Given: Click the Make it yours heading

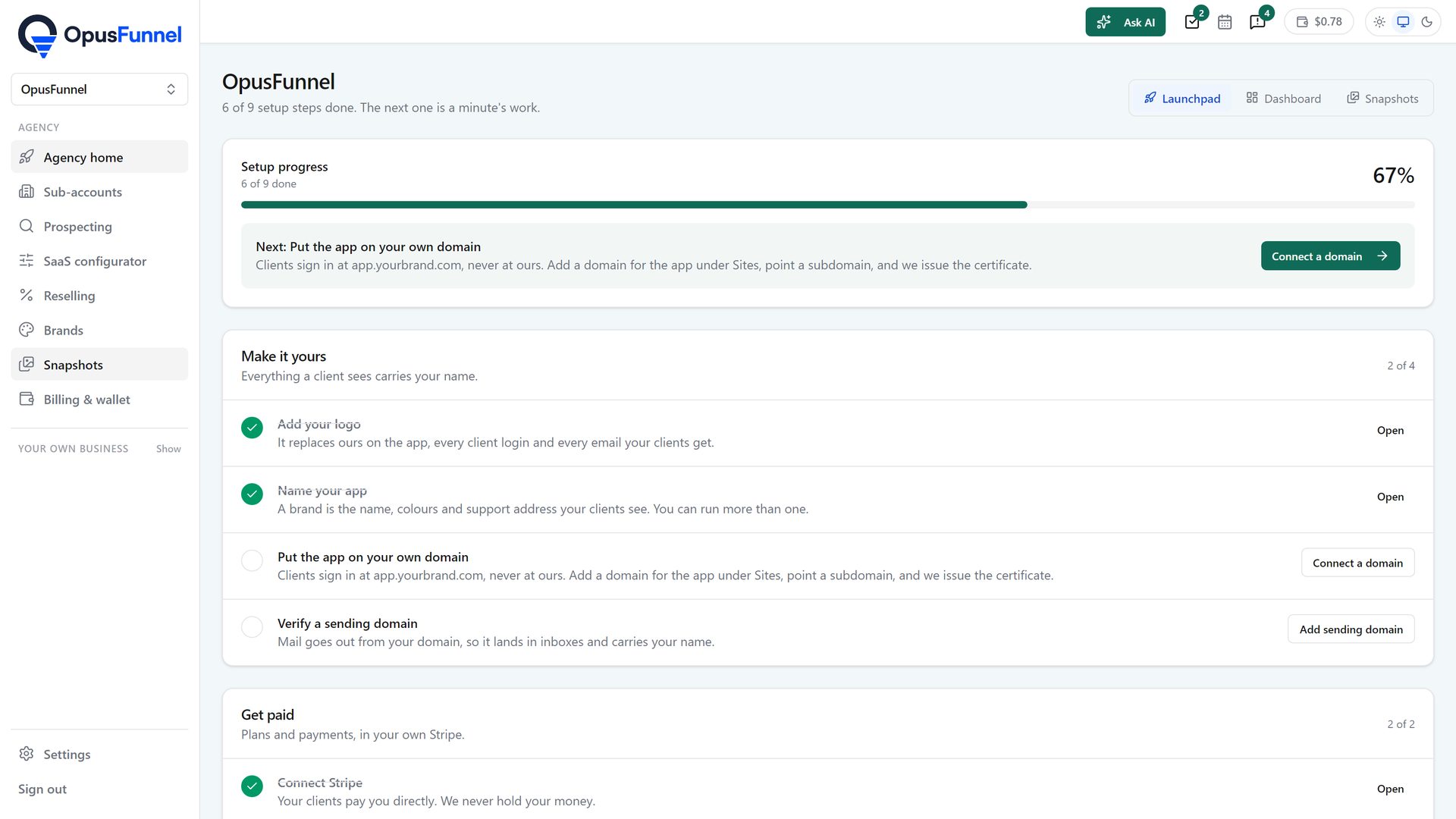Looking at the screenshot, I should [x=284, y=356].
